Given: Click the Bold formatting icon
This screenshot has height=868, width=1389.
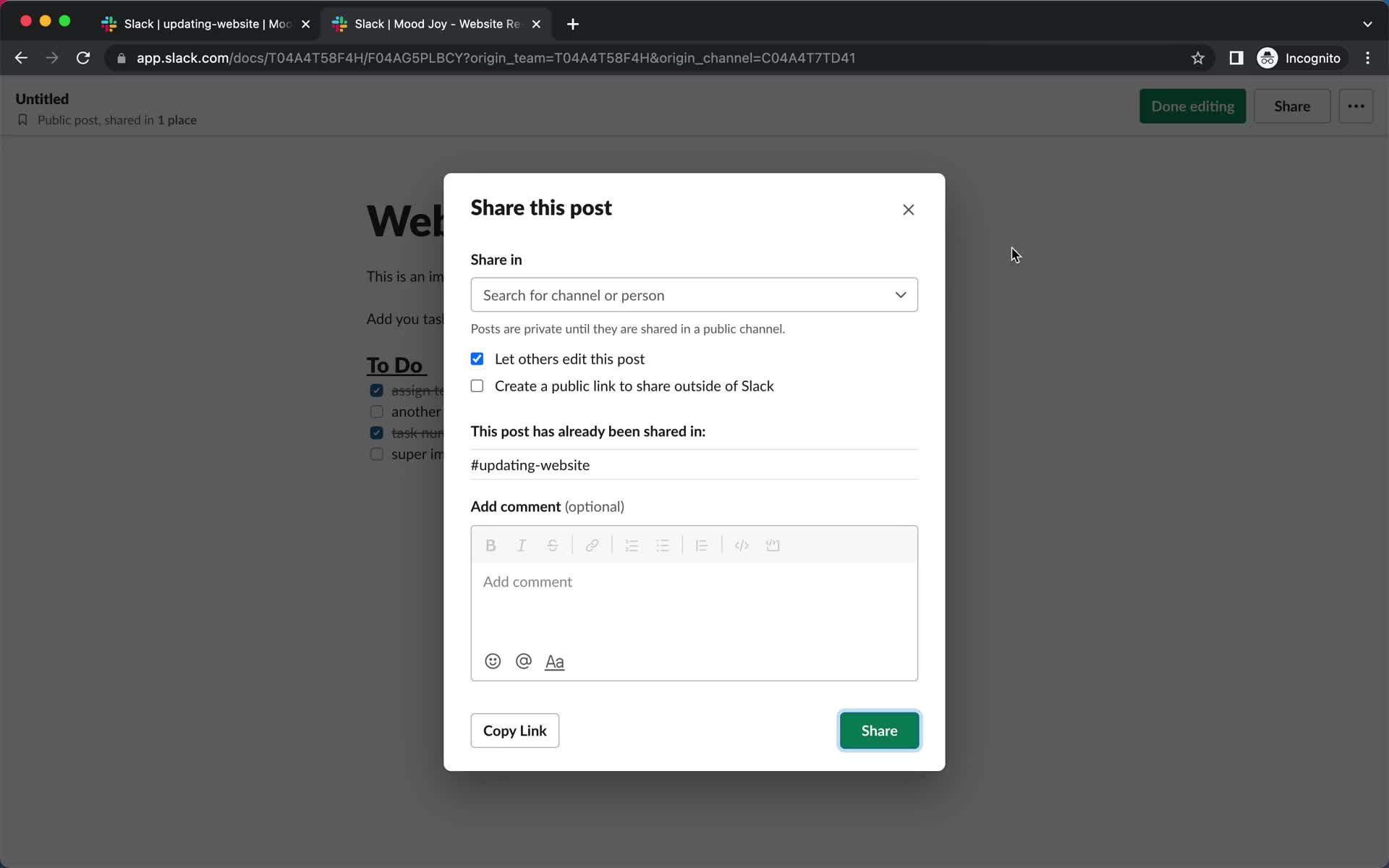Looking at the screenshot, I should pyautogui.click(x=490, y=545).
